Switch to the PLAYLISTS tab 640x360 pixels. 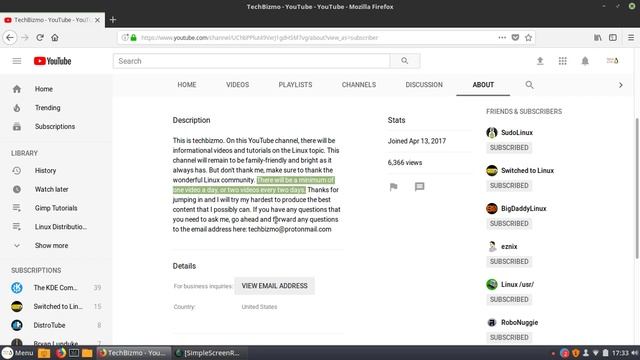[x=295, y=85]
